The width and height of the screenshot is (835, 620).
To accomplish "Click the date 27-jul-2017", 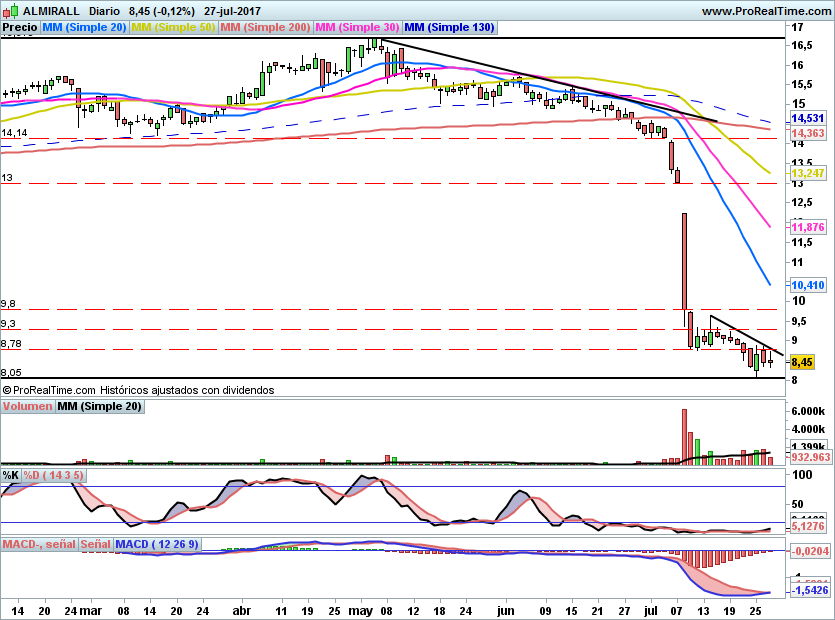I will pyautogui.click(x=232, y=11).
